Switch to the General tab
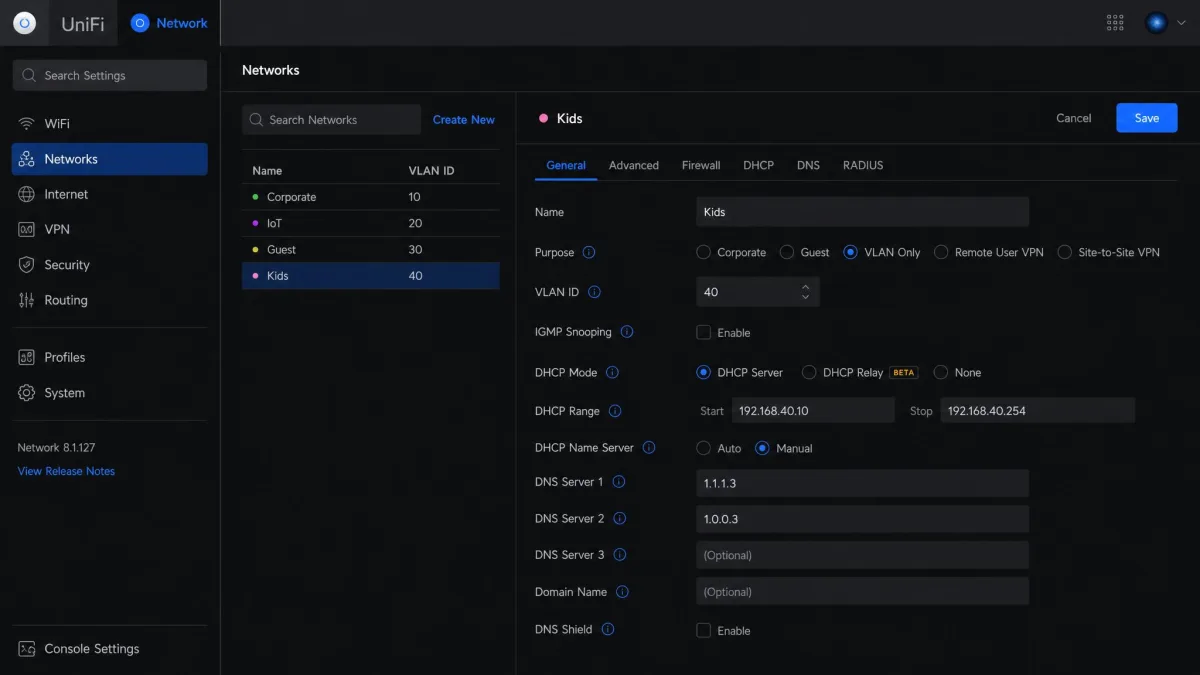The height and width of the screenshot is (675, 1200). click(x=566, y=165)
